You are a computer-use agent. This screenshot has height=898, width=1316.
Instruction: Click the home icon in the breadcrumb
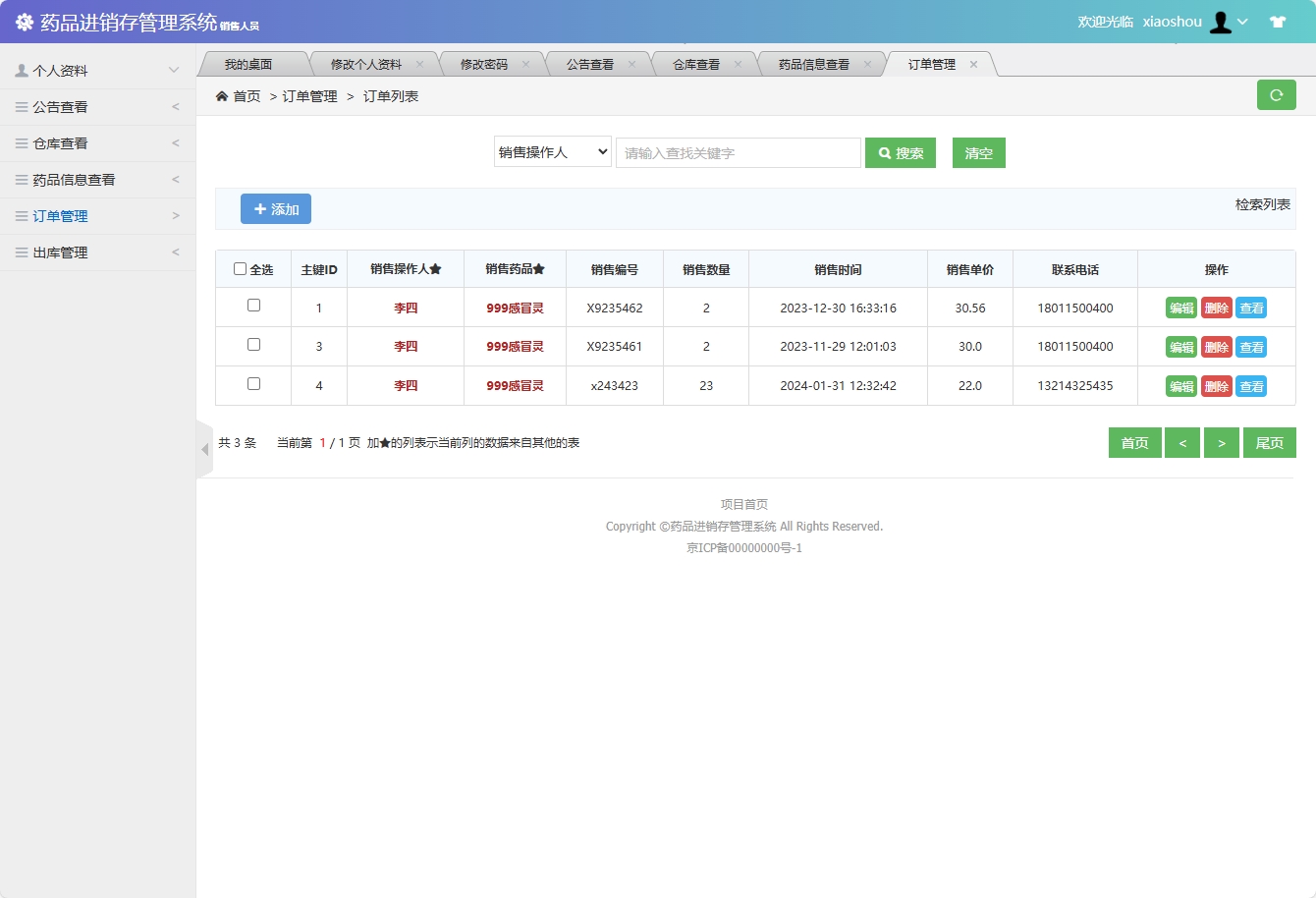pyautogui.click(x=221, y=96)
